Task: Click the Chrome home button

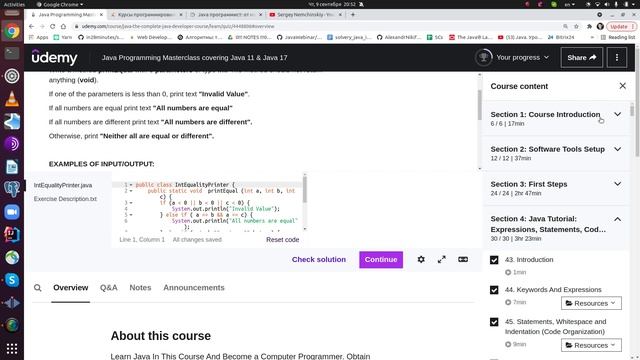Action: click(x=63, y=26)
